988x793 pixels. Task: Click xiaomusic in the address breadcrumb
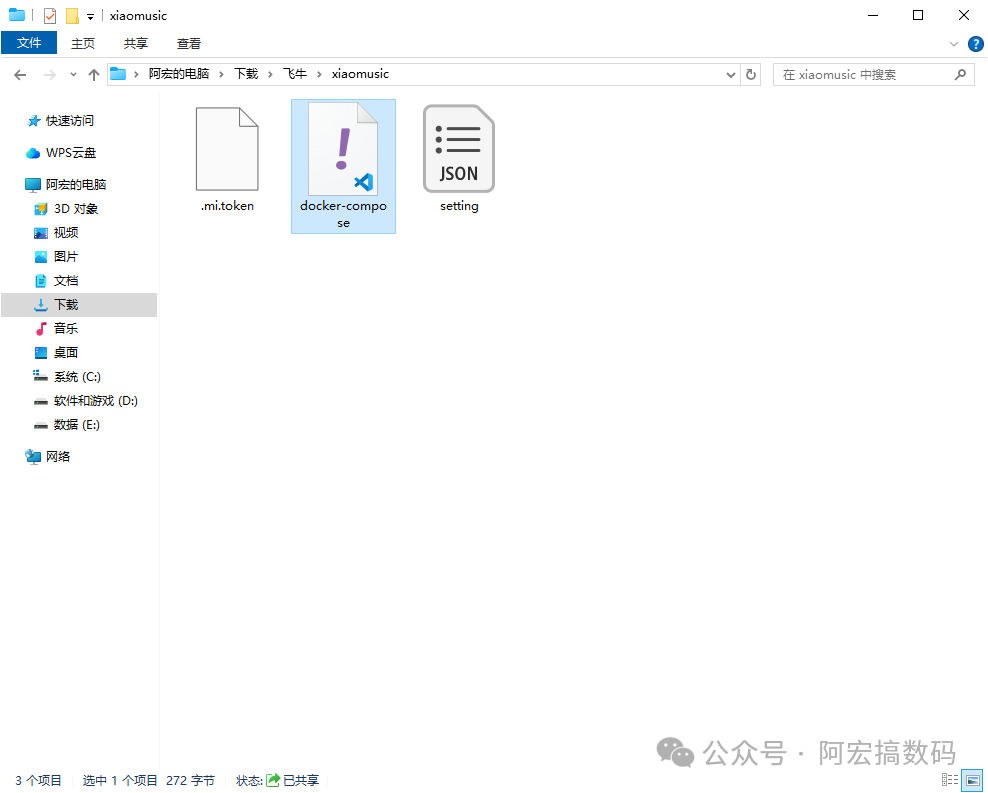click(x=360, y=74)
